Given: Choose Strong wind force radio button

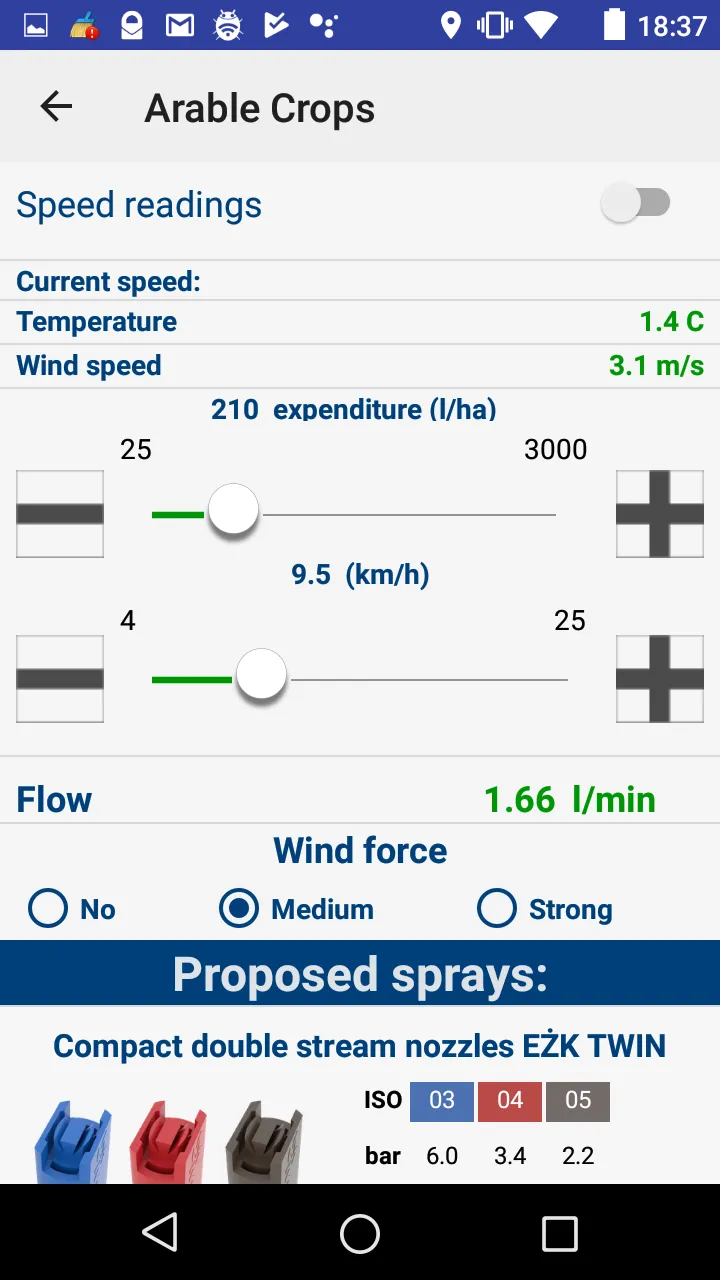Looking at the screenshot, I should click(x=497, y=909).
